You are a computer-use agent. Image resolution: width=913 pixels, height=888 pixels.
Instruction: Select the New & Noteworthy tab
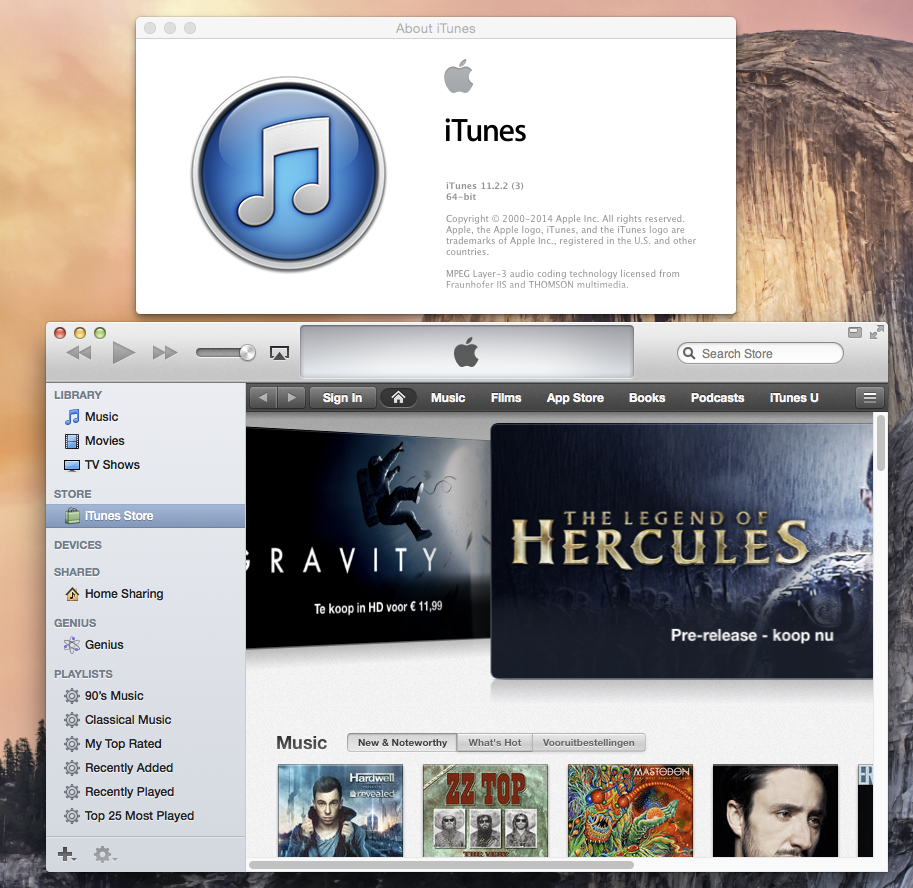[x=402, y=742]
